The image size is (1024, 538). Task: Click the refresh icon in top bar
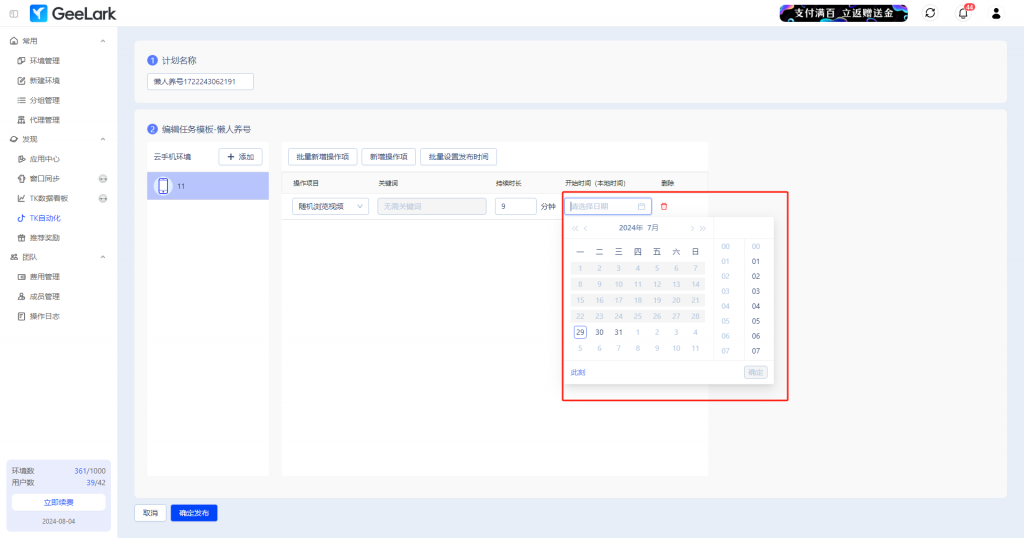pos(930,13)
